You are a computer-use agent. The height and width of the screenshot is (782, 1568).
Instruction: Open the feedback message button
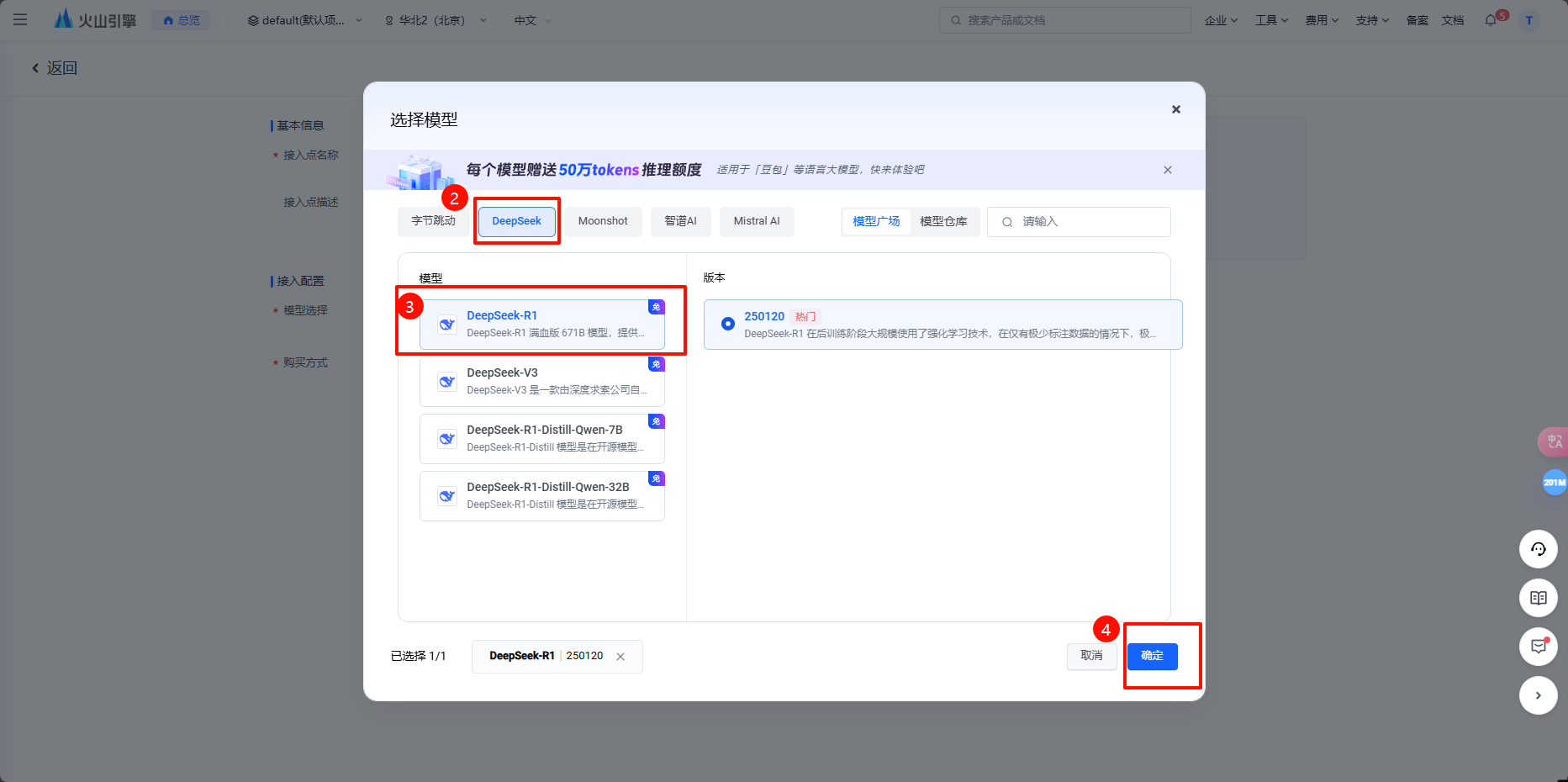pyautogui.click(x=1539, y=647)
